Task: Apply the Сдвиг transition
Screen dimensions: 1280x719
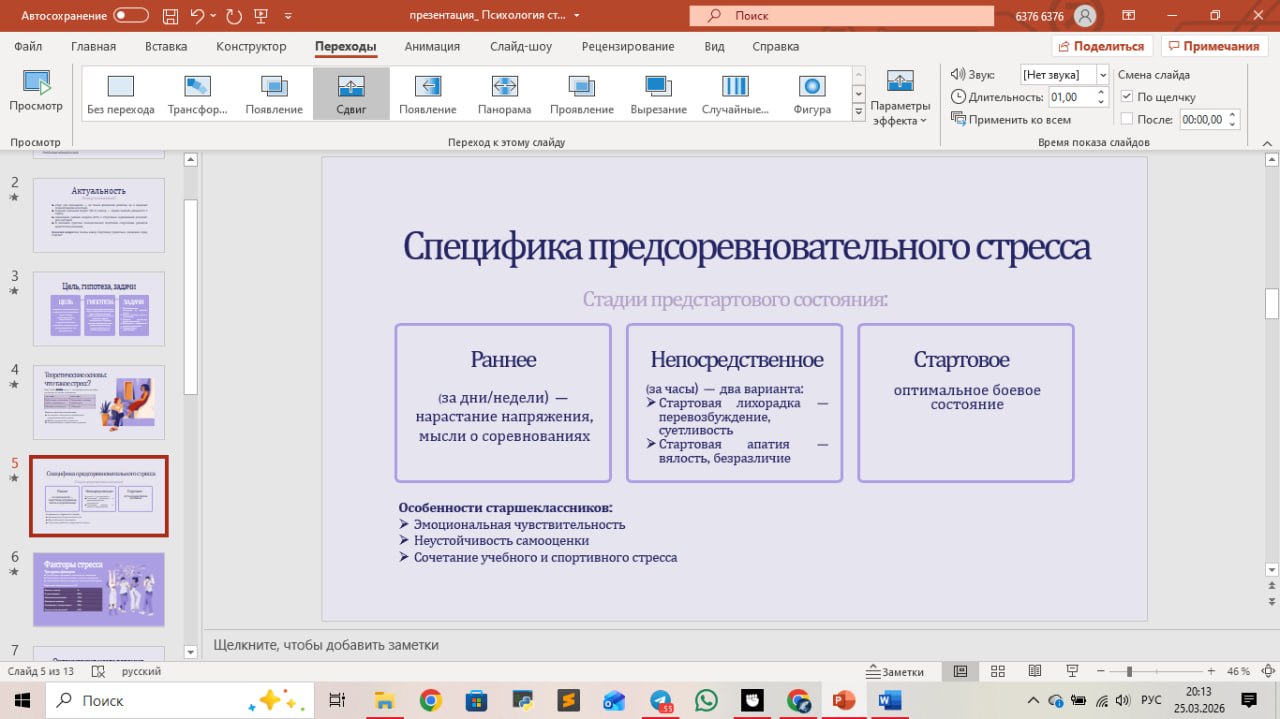Action: [351, 95]
